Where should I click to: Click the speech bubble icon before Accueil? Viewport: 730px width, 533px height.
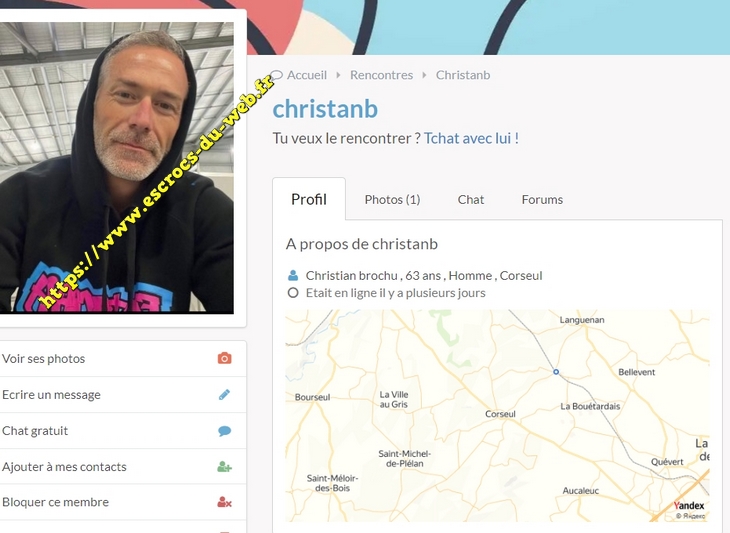click(277, 75)
